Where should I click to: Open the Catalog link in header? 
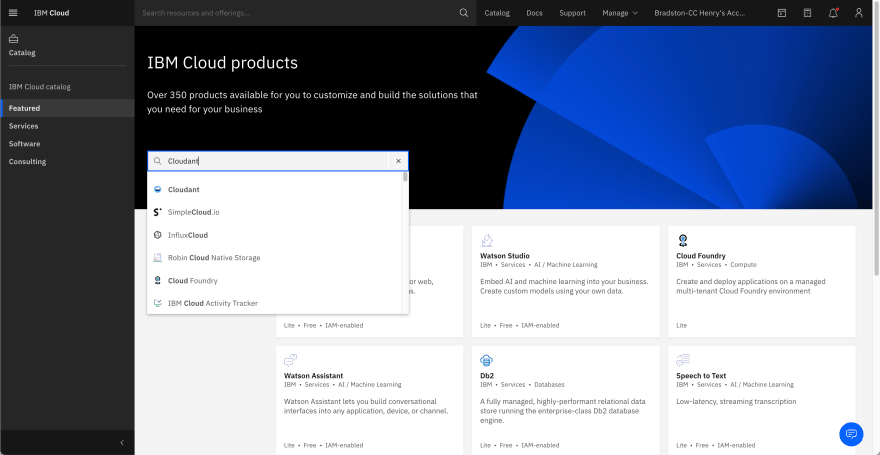[497, 13]
